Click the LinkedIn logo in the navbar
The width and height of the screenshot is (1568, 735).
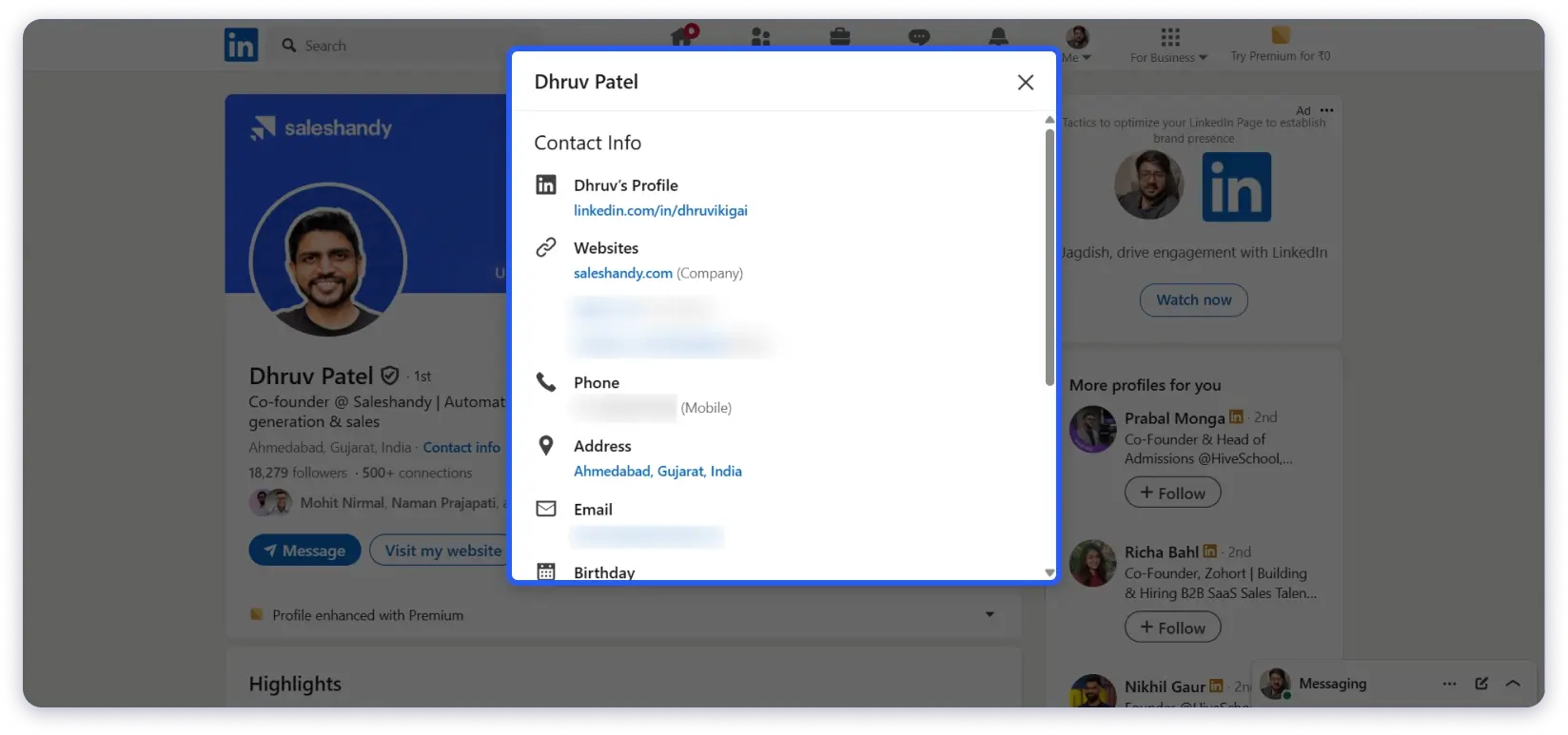[x=241, y=45]
